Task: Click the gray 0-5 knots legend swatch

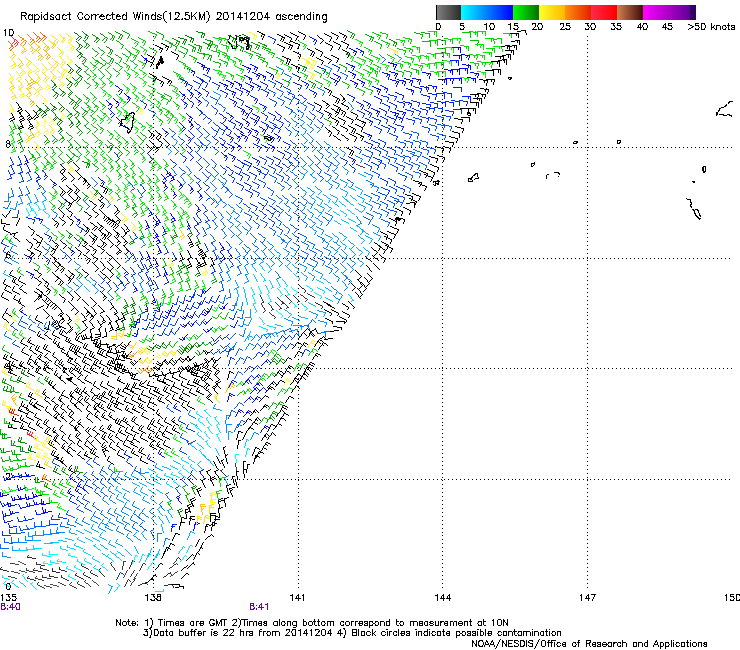Action: 448,12
